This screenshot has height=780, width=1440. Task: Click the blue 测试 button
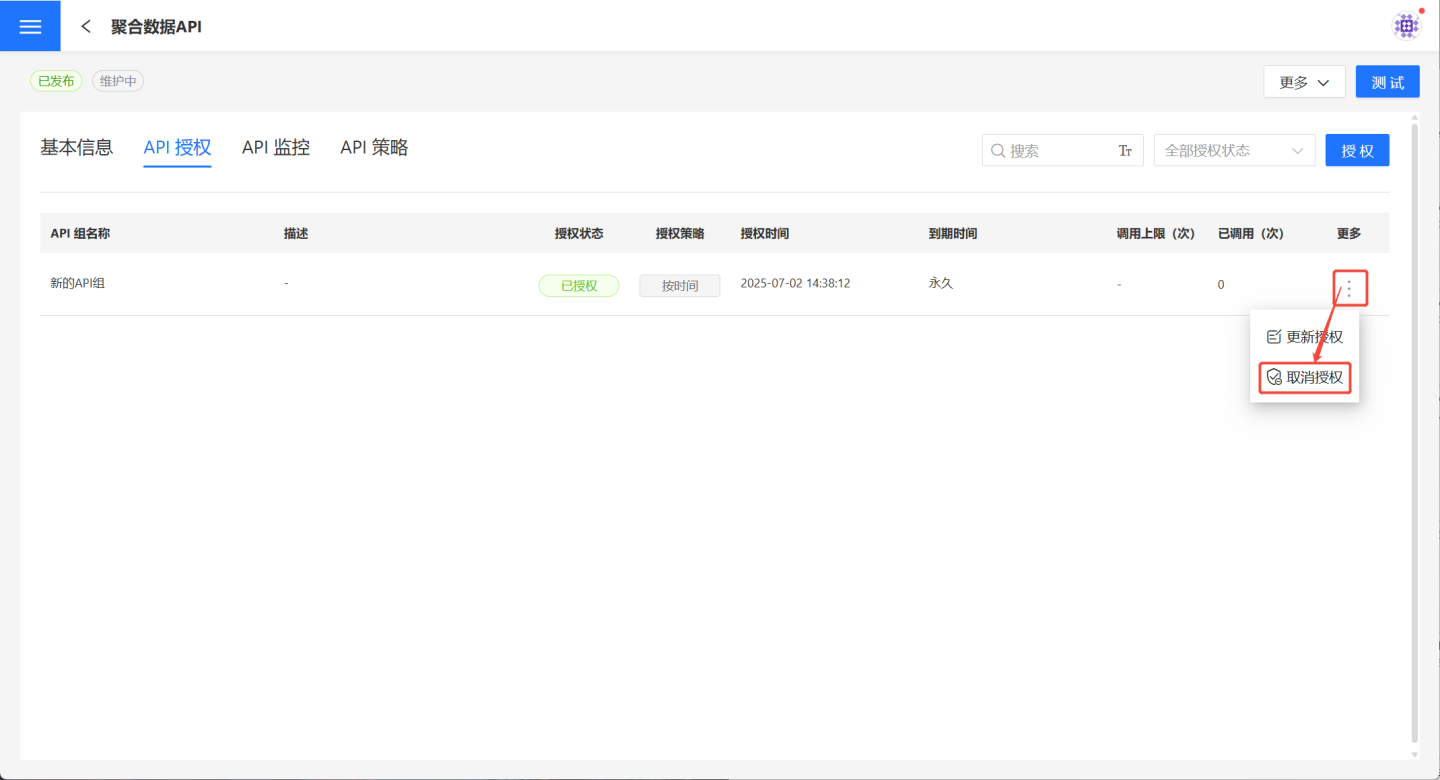click(x=1387, y=82)
